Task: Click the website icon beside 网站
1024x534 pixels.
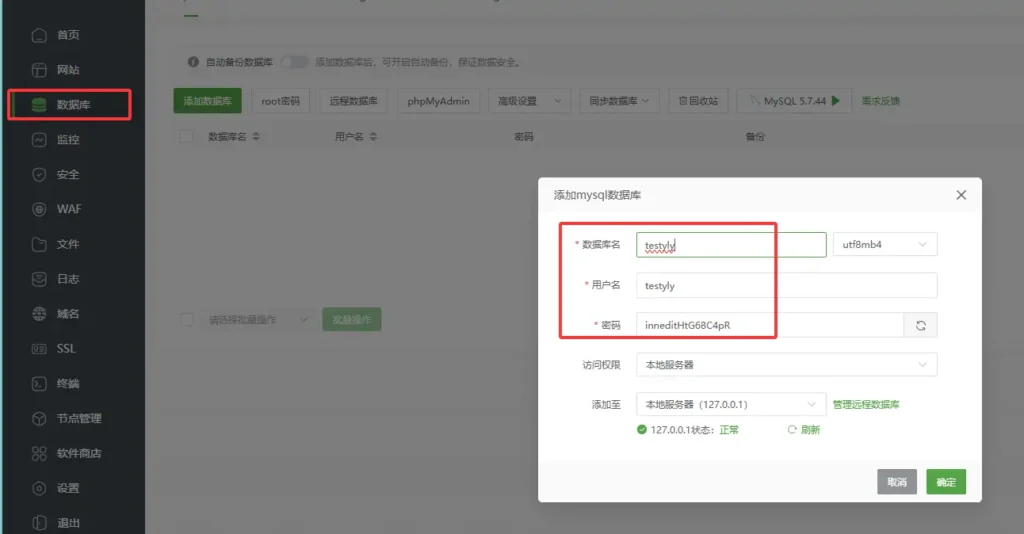Action: 39,70
